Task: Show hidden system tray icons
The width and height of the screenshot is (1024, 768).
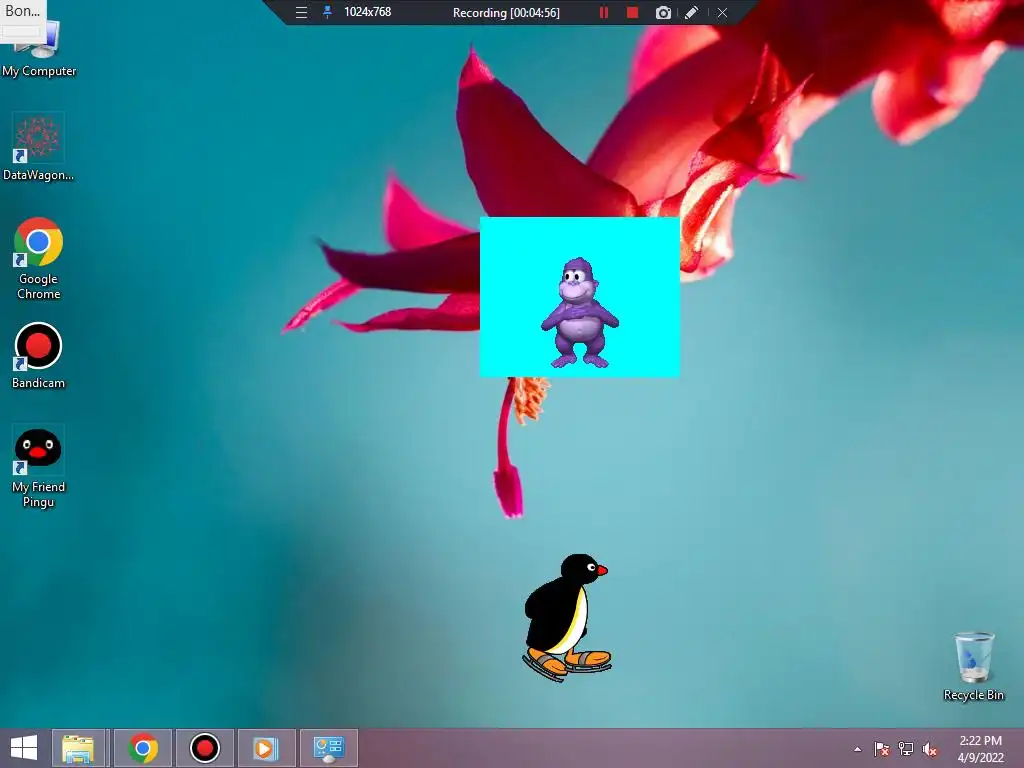Action: (x=857, y=749)
